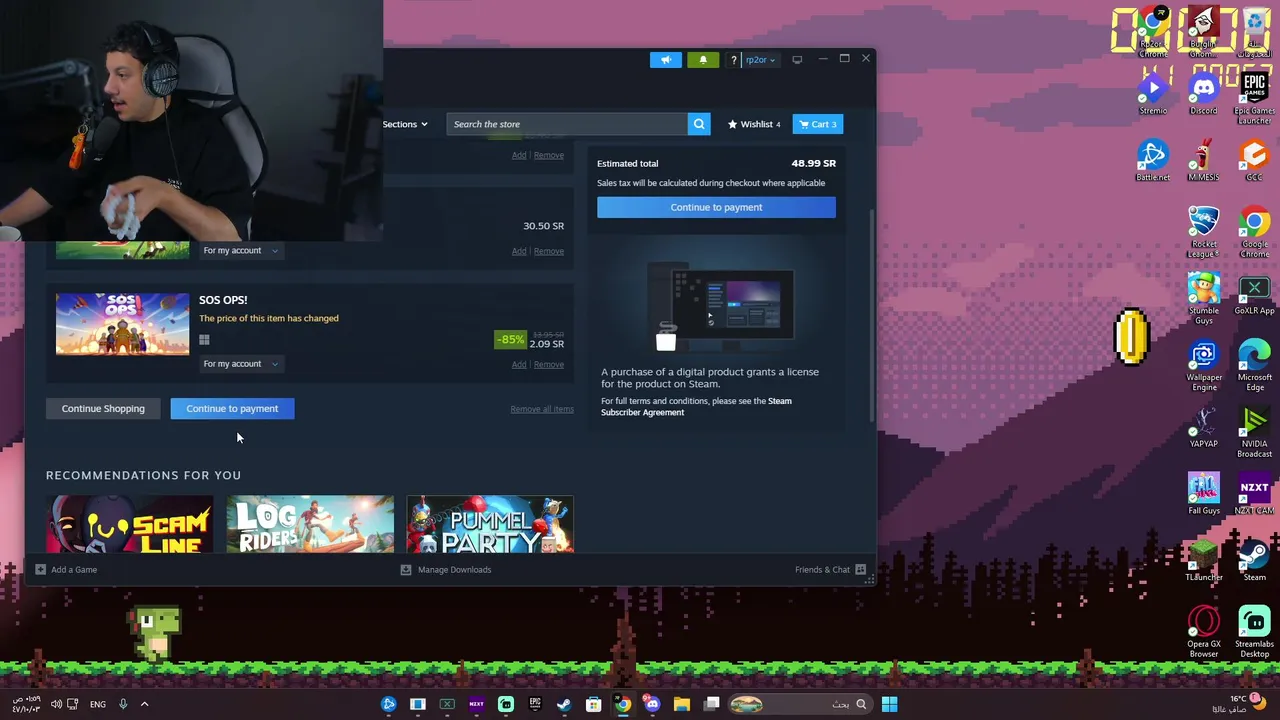Click the taskbar volume speaker icon
1280x720 pixels.
click(x=56, y=704)
